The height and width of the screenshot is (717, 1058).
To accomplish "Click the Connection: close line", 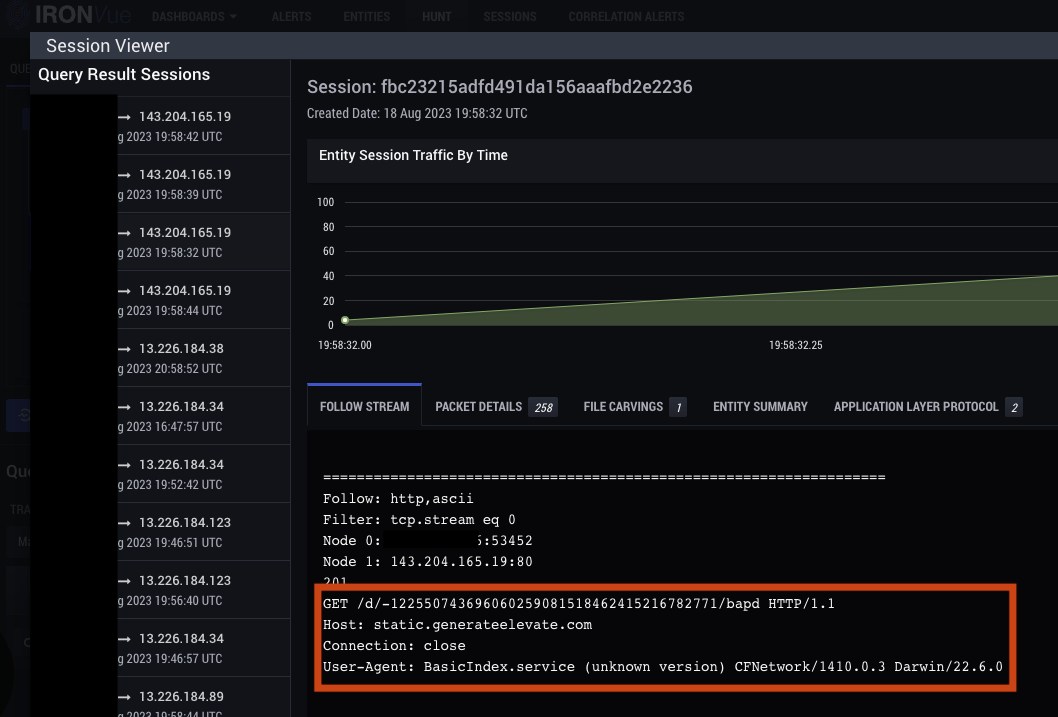I will 394,646.
